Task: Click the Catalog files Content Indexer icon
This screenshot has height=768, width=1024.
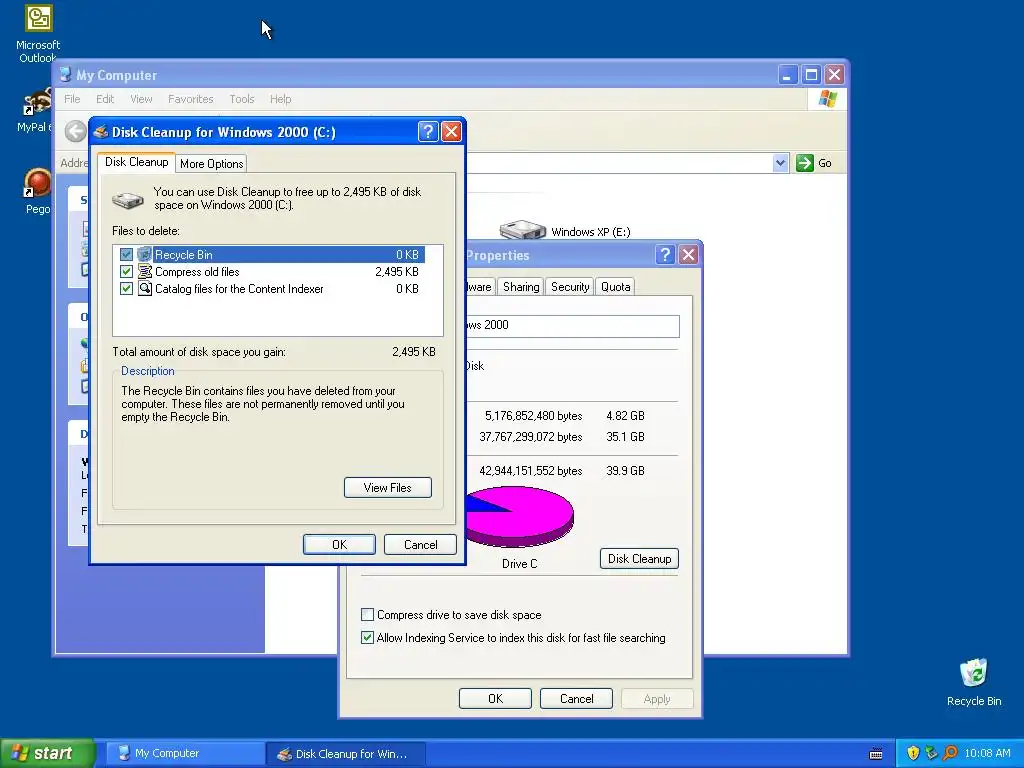Action: [x=144, y=289]
